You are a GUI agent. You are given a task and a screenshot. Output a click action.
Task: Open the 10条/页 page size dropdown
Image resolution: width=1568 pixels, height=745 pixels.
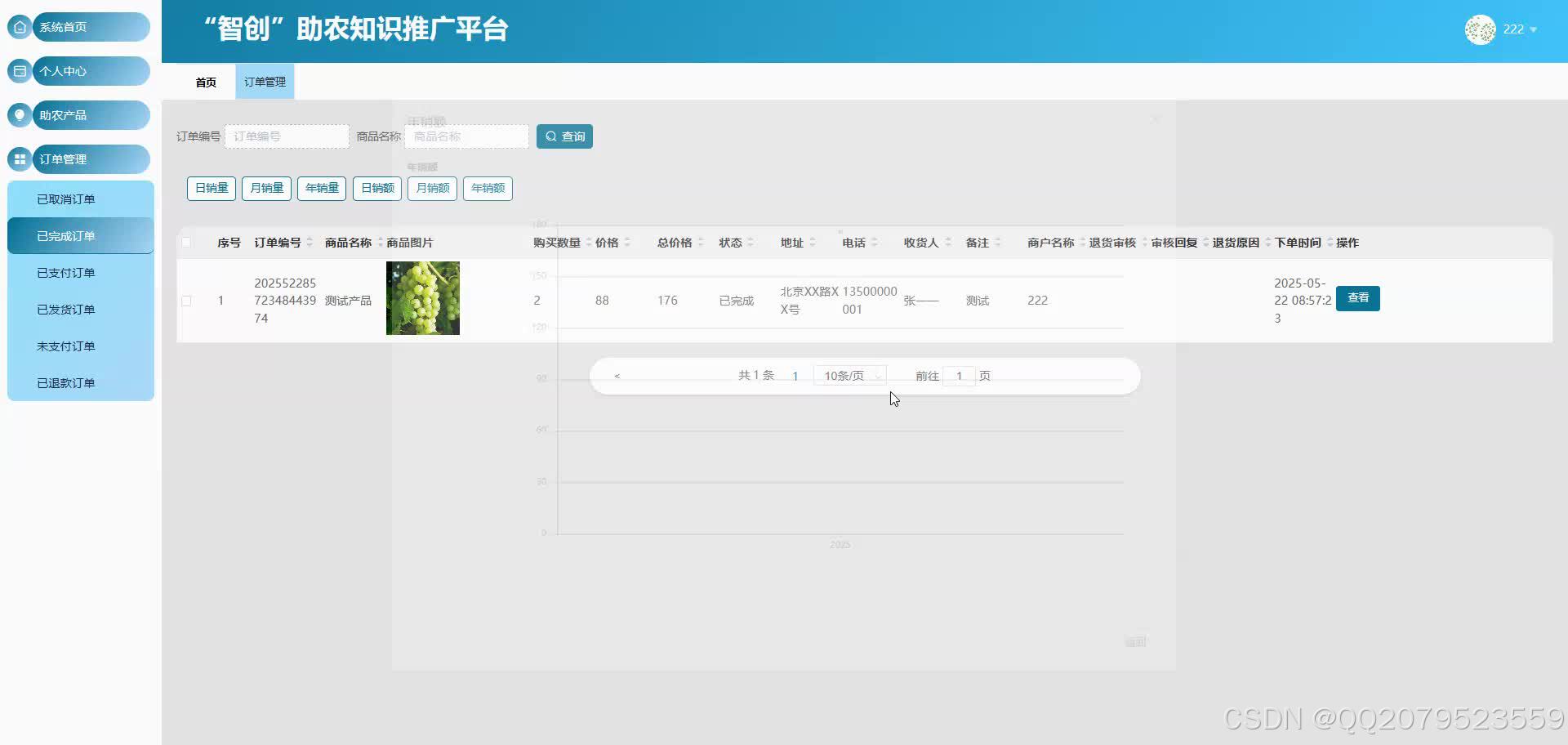pyautogui.click(x=849, y=376)
